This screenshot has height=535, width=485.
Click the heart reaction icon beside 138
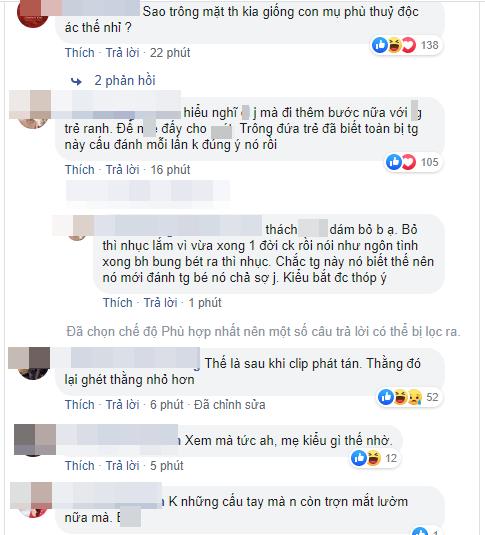click(x=409, y=45)
